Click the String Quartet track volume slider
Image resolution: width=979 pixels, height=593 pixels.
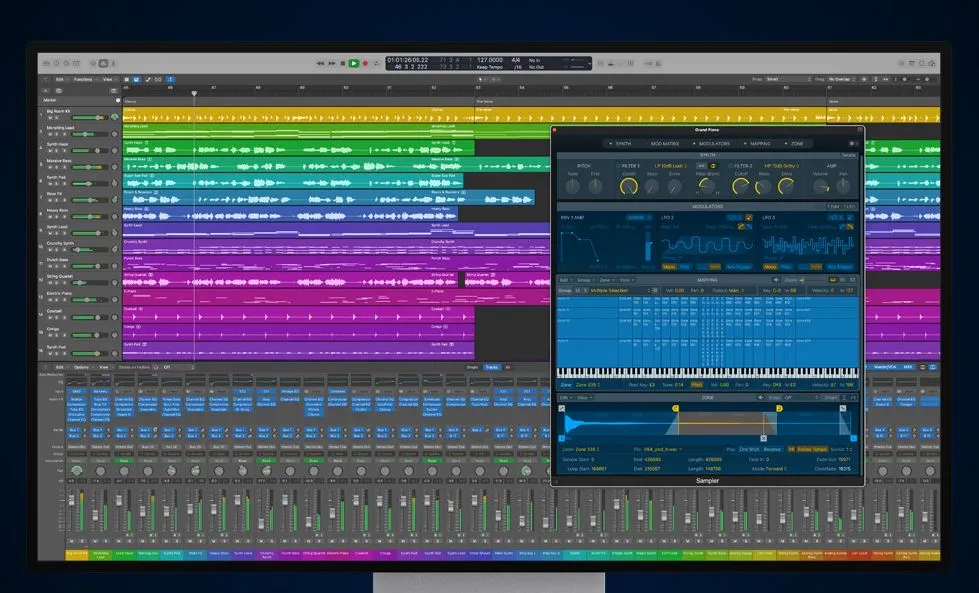(x=89, y=283)
